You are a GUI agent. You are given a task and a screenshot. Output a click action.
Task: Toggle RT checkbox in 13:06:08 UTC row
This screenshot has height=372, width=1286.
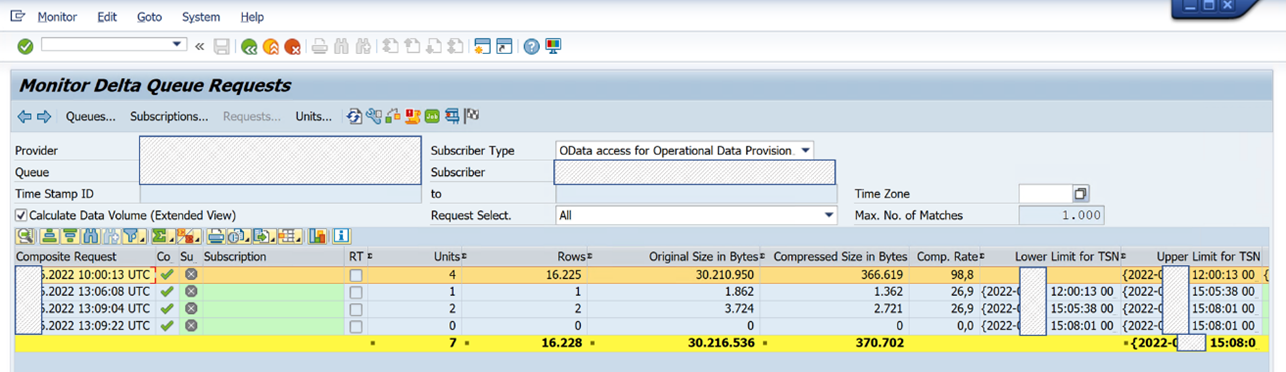click(356, 292)
